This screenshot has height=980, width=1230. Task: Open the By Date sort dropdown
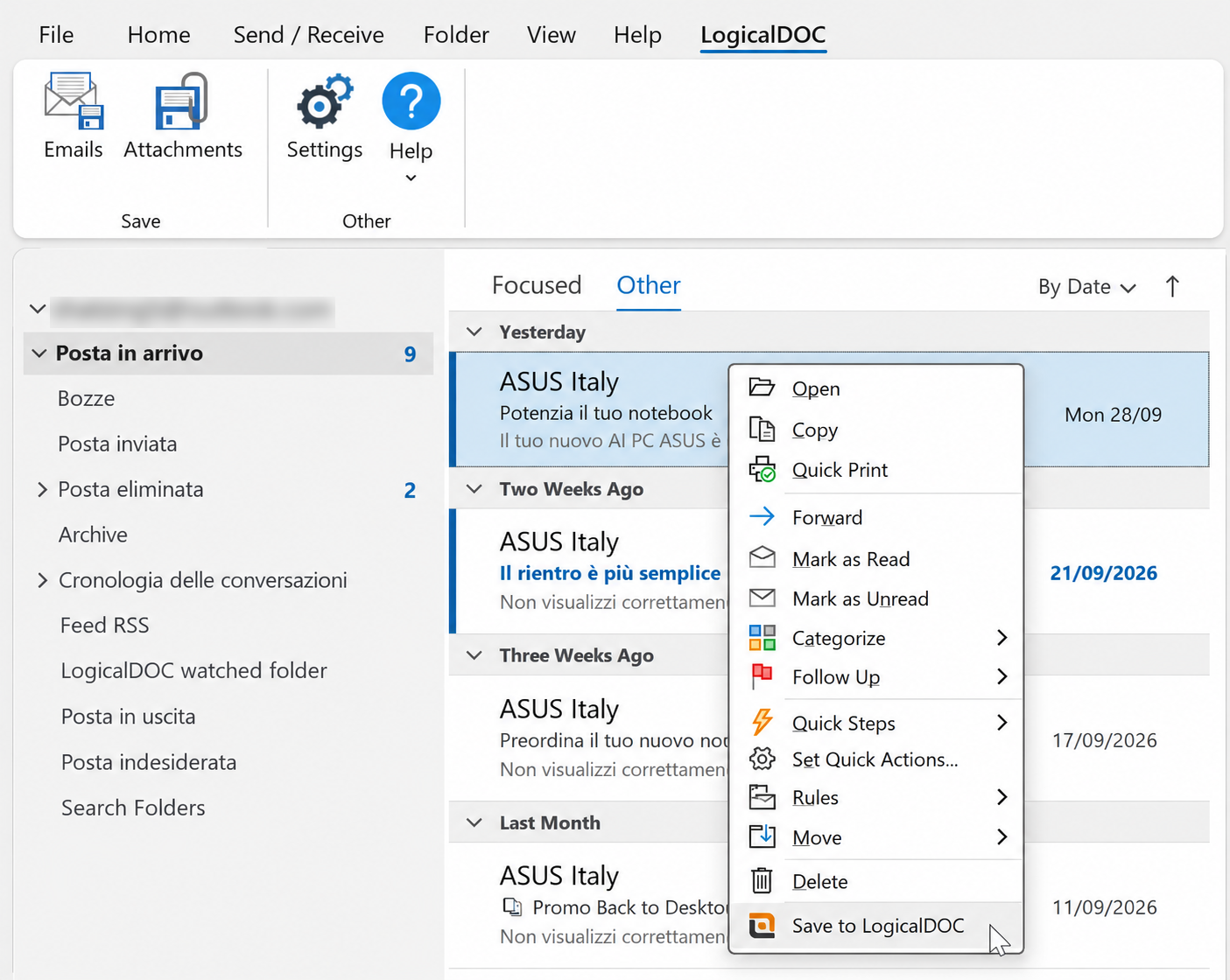[x=1086, y=287]
